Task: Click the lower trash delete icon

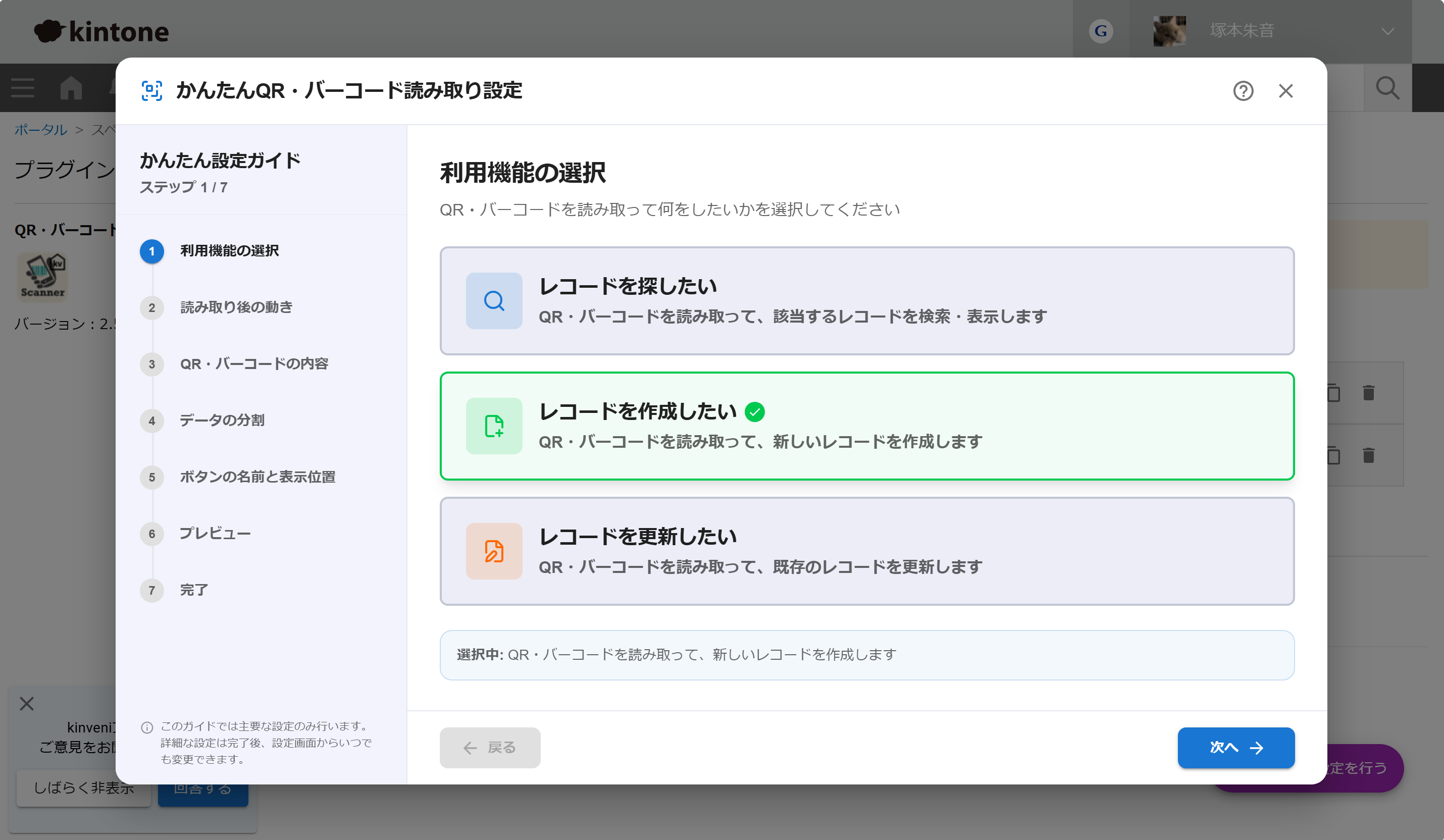Action: 1368,455
